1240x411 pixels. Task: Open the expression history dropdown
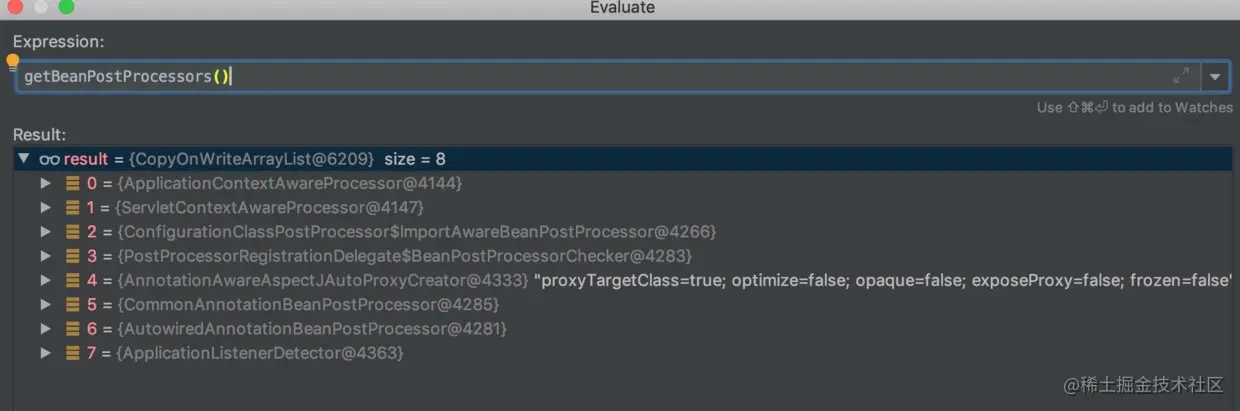click(x=1216, y=76)
